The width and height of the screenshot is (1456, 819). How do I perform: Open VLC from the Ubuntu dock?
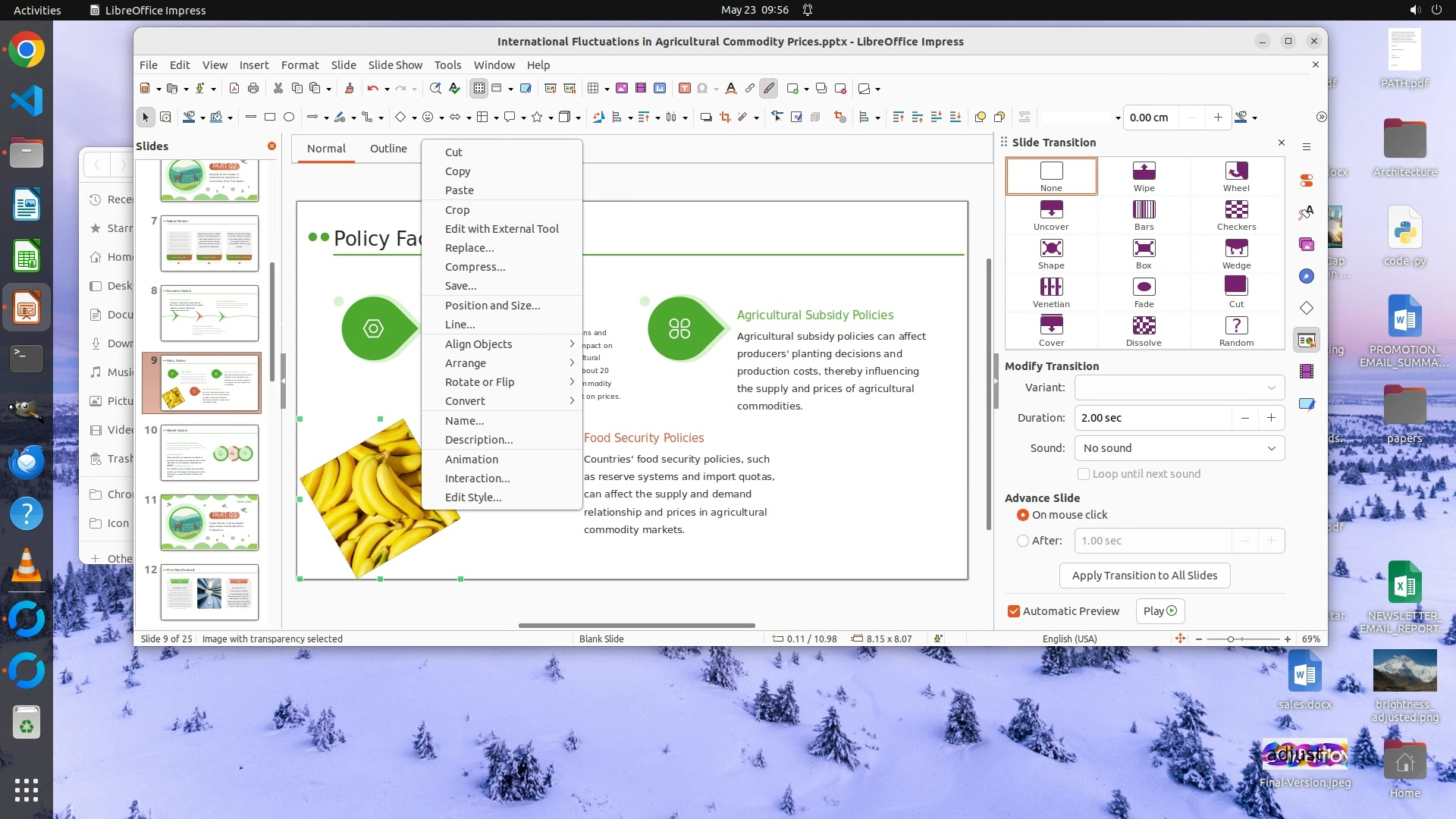(x=27, y=566)
